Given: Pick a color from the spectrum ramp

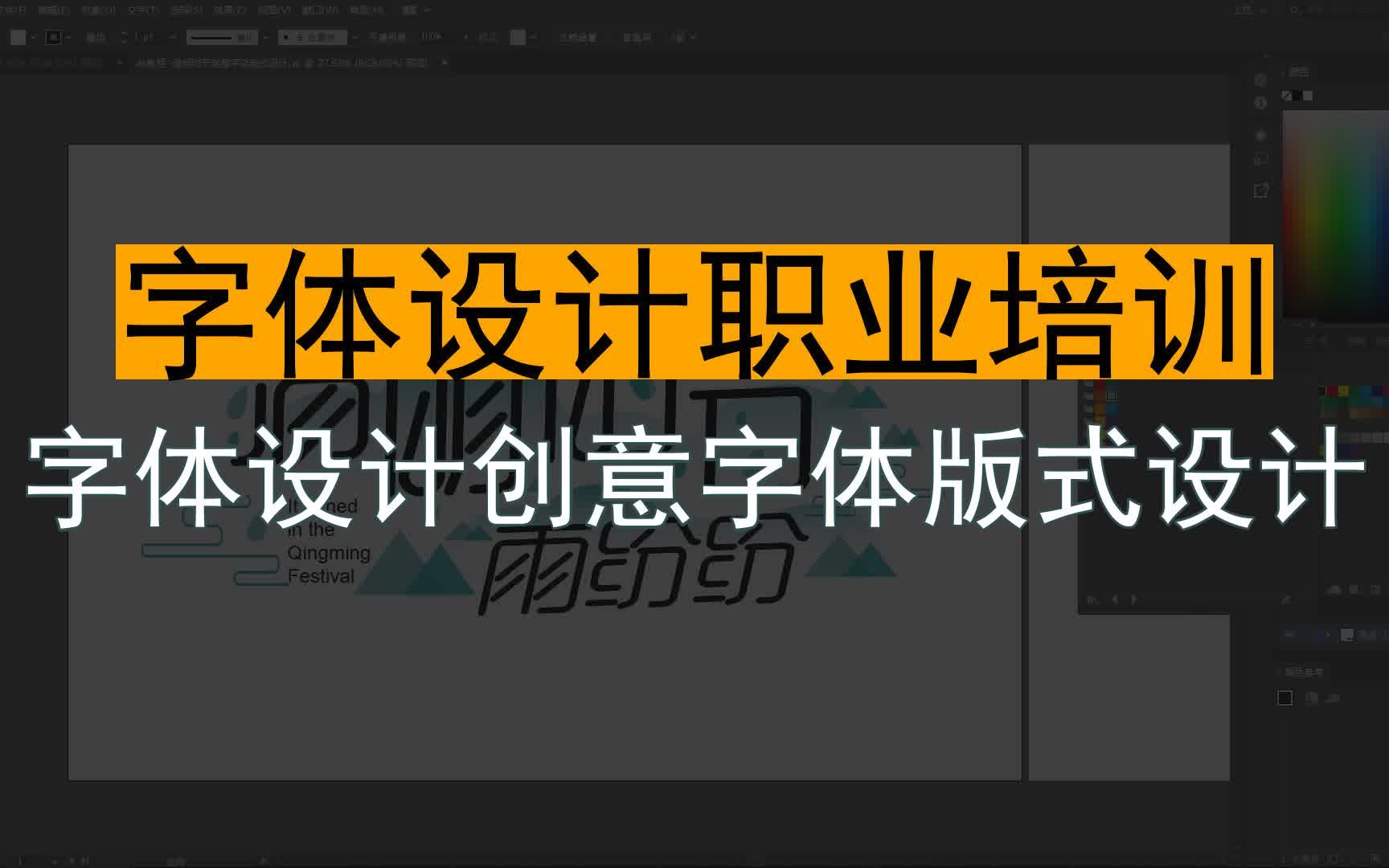Looking at the screenshot, I should (1335, 214).
